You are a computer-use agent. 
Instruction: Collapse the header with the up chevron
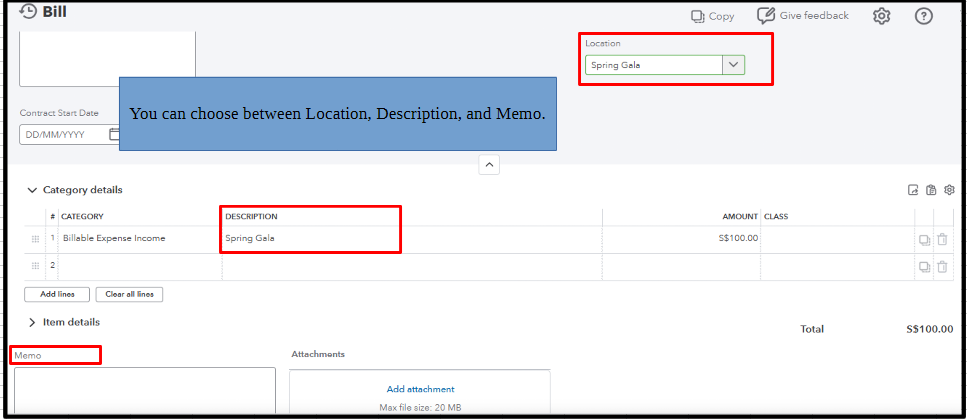[489, 165]
